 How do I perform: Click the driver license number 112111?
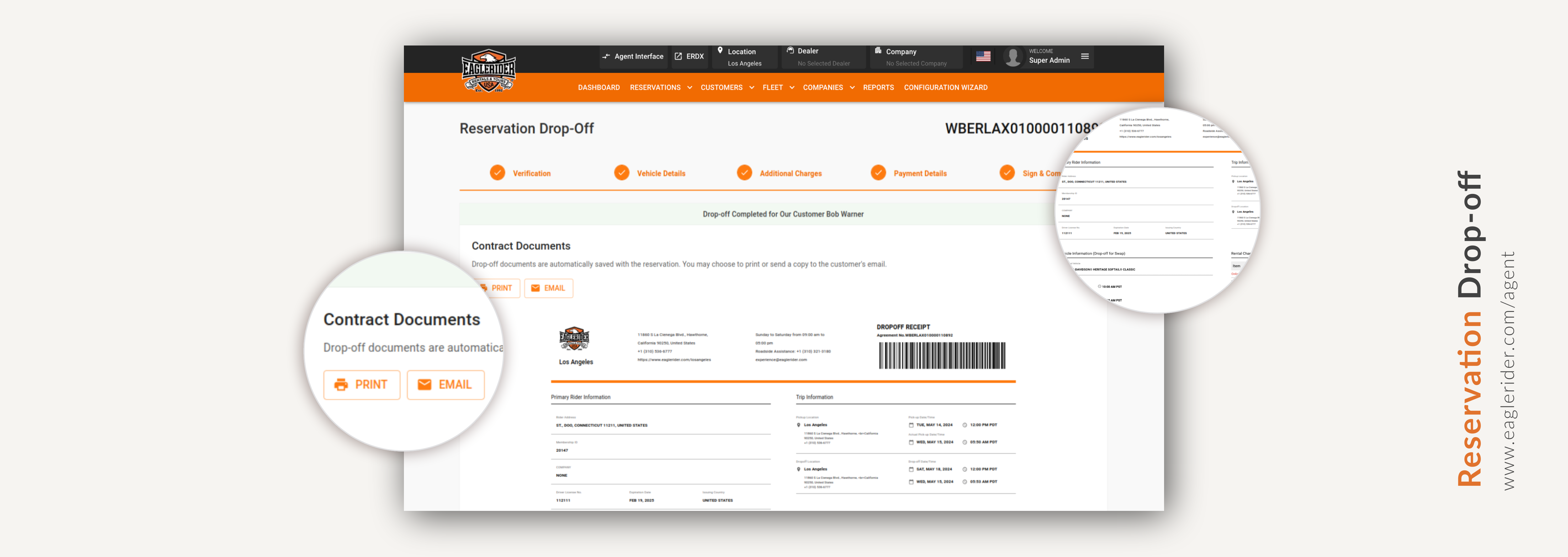(x=563, y=500)
